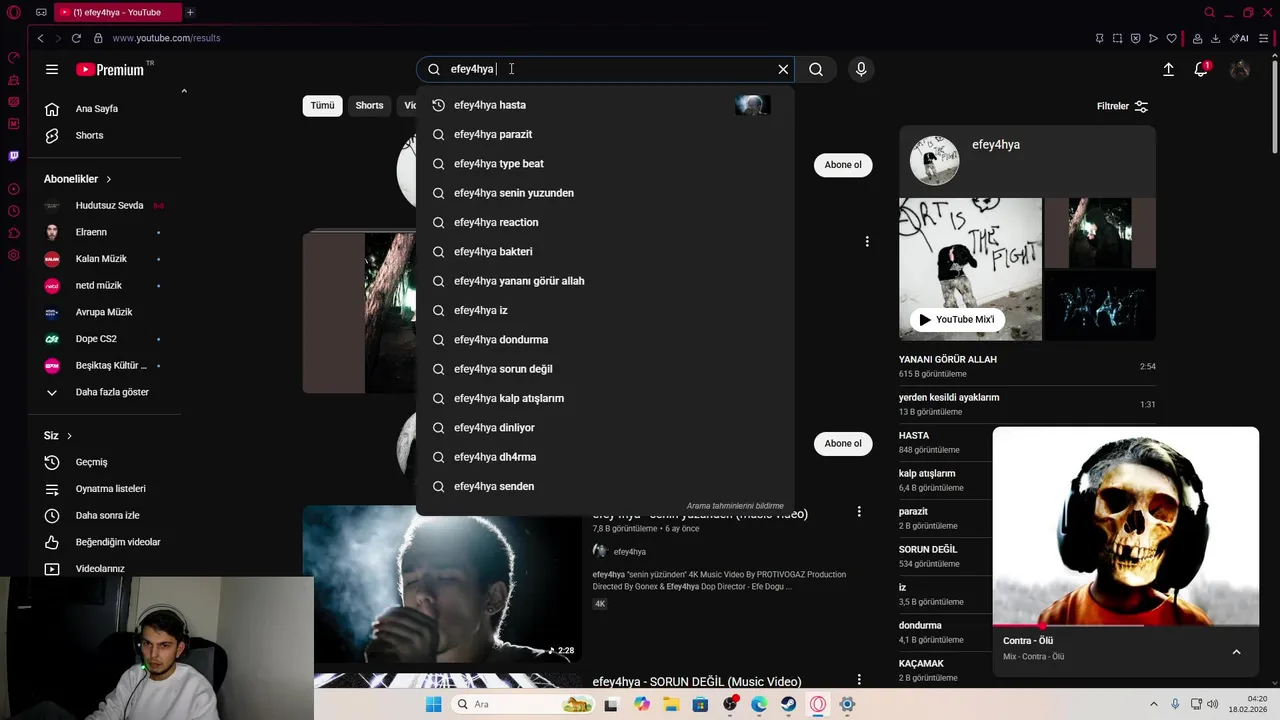Viewport: 1280px width, 720px height.
Task: Play the YouTube Mix'i for efey4hya
Action: click(x=957, y=320)
